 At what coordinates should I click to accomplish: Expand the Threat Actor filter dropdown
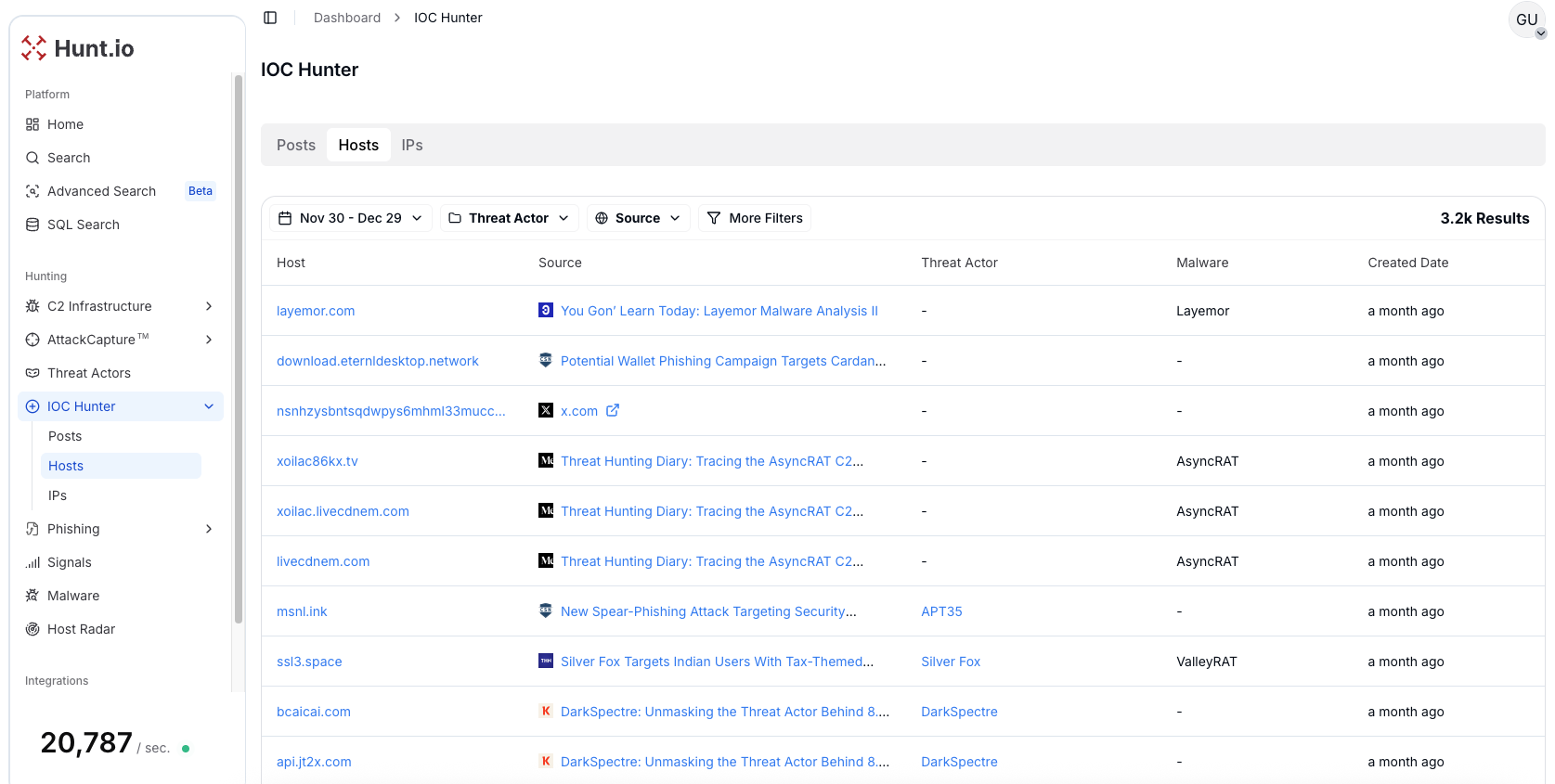click(509, 218)
